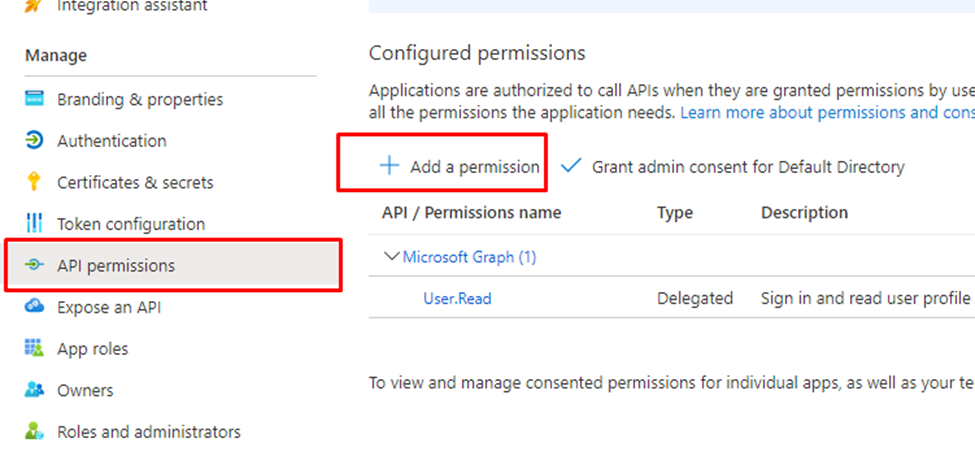Open the User.Read permission link

pos(457,298)
